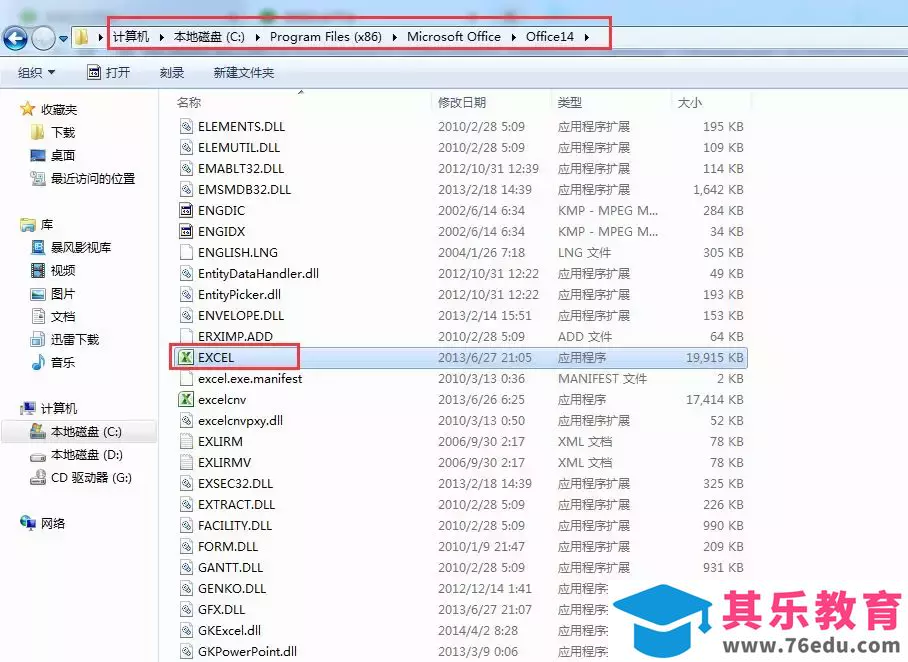Select 本地磁盘 (D:) in the sidebar
This screenshot has height=662, width=908.
[x=86, y=455]
